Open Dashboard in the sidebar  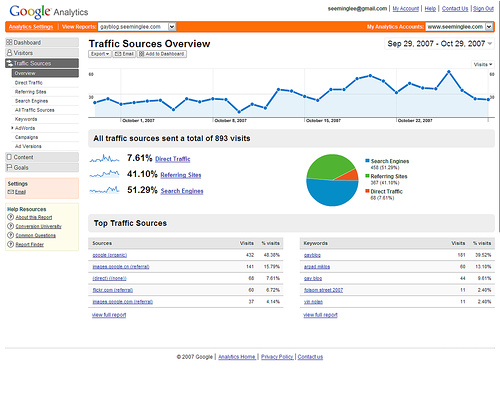click(x=42, y=42)
